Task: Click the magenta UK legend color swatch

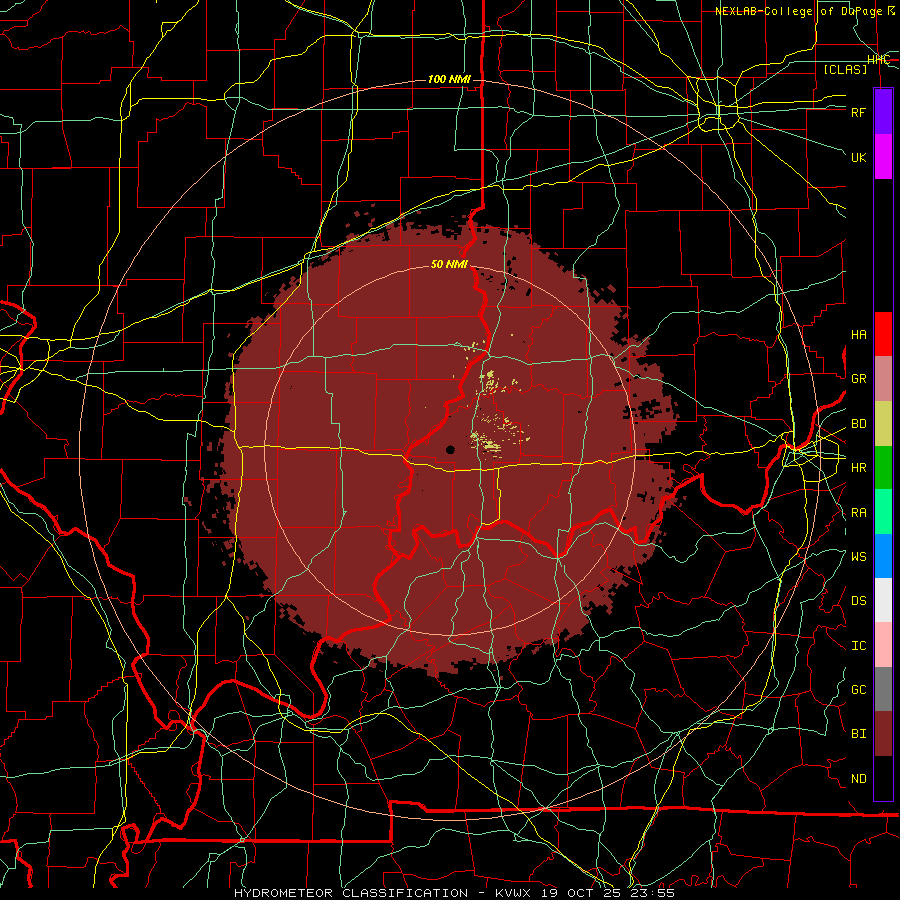Action: click(883, 157)
